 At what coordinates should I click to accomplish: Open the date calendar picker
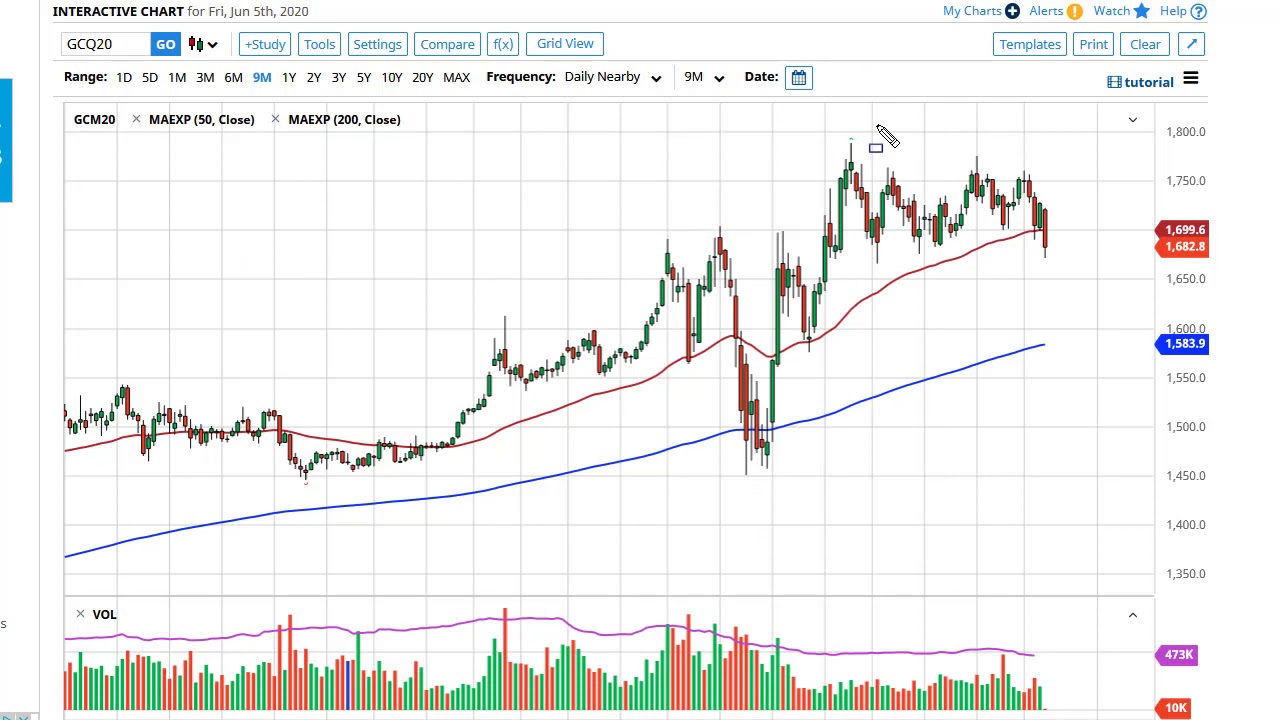(798, 77)
